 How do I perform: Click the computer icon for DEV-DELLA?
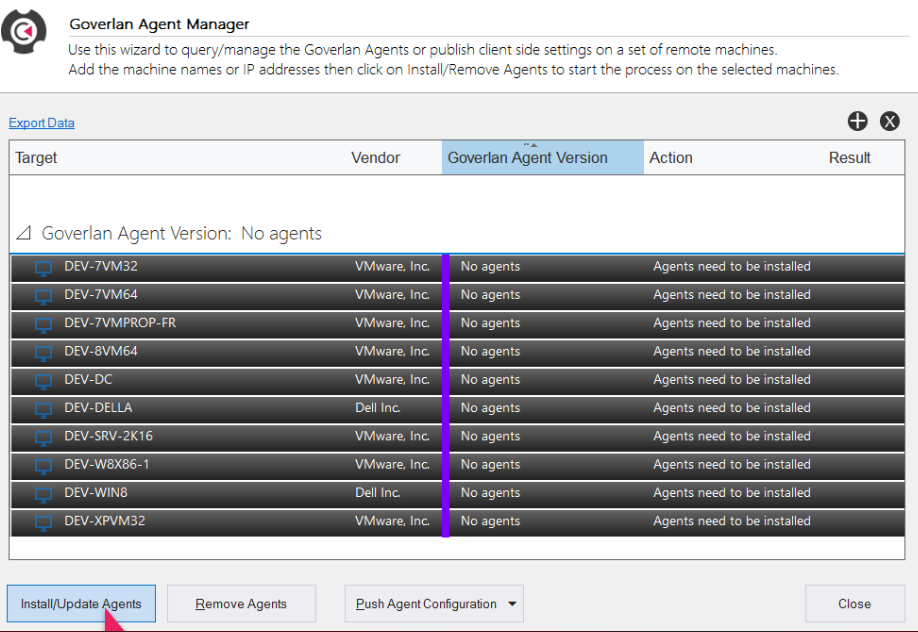43,410
